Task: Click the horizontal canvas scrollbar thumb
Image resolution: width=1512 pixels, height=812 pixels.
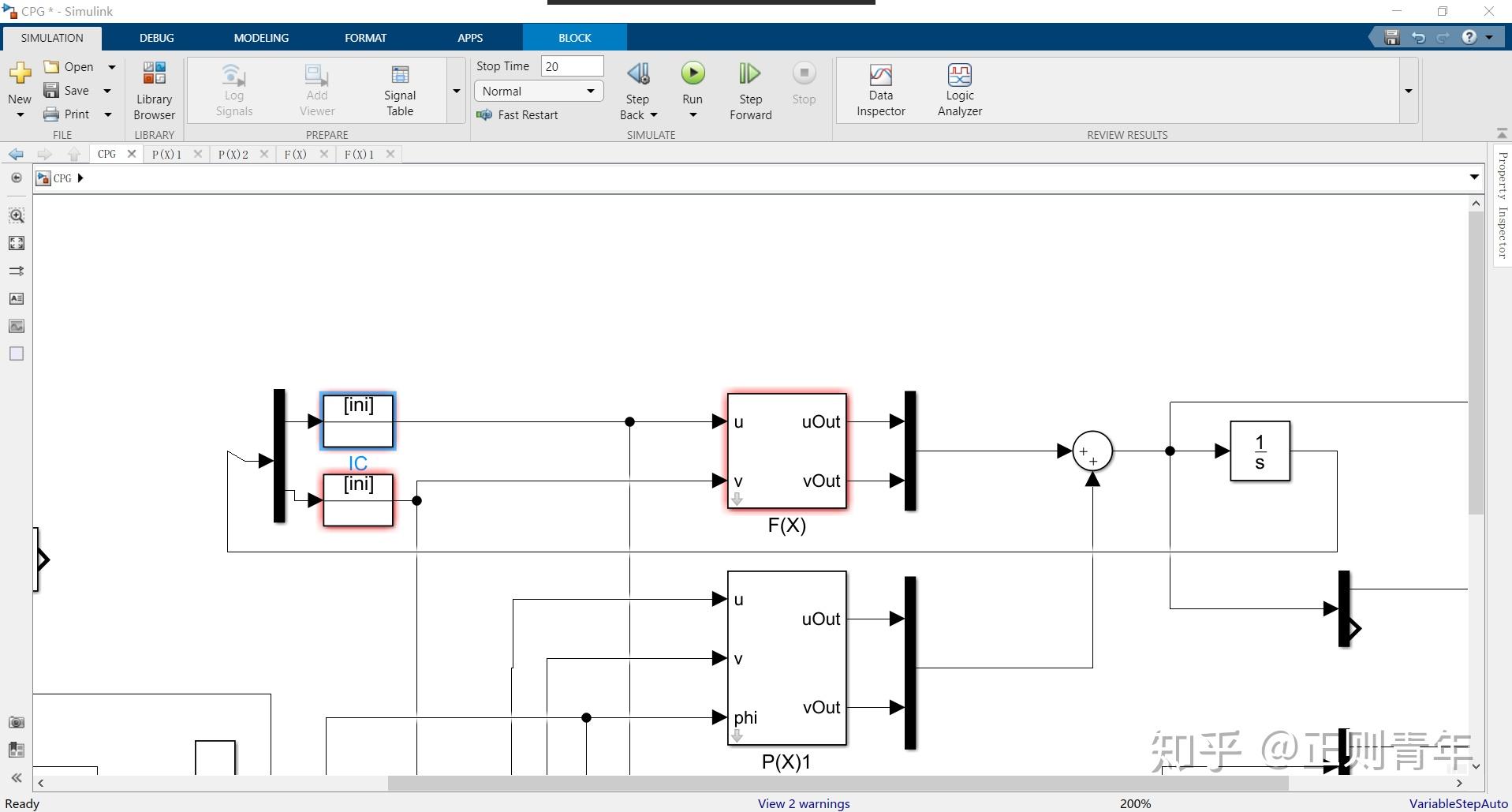Action: [x=838, y=784]
